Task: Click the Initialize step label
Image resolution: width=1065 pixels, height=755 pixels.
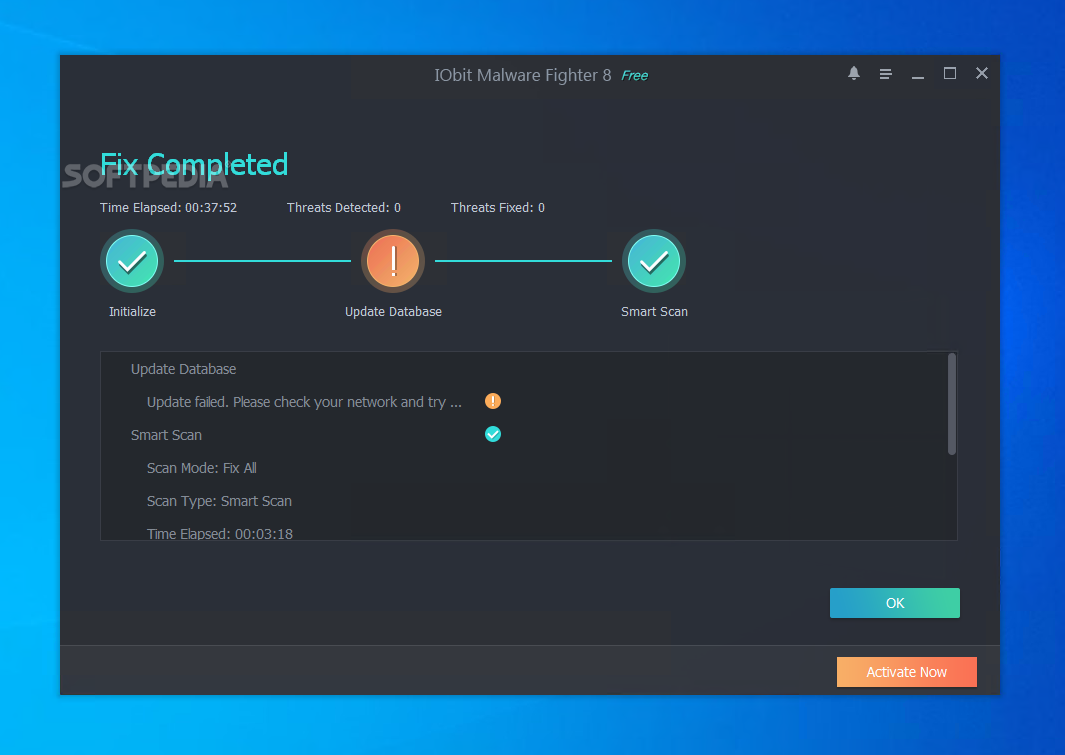Action: [x=132, y=312]
